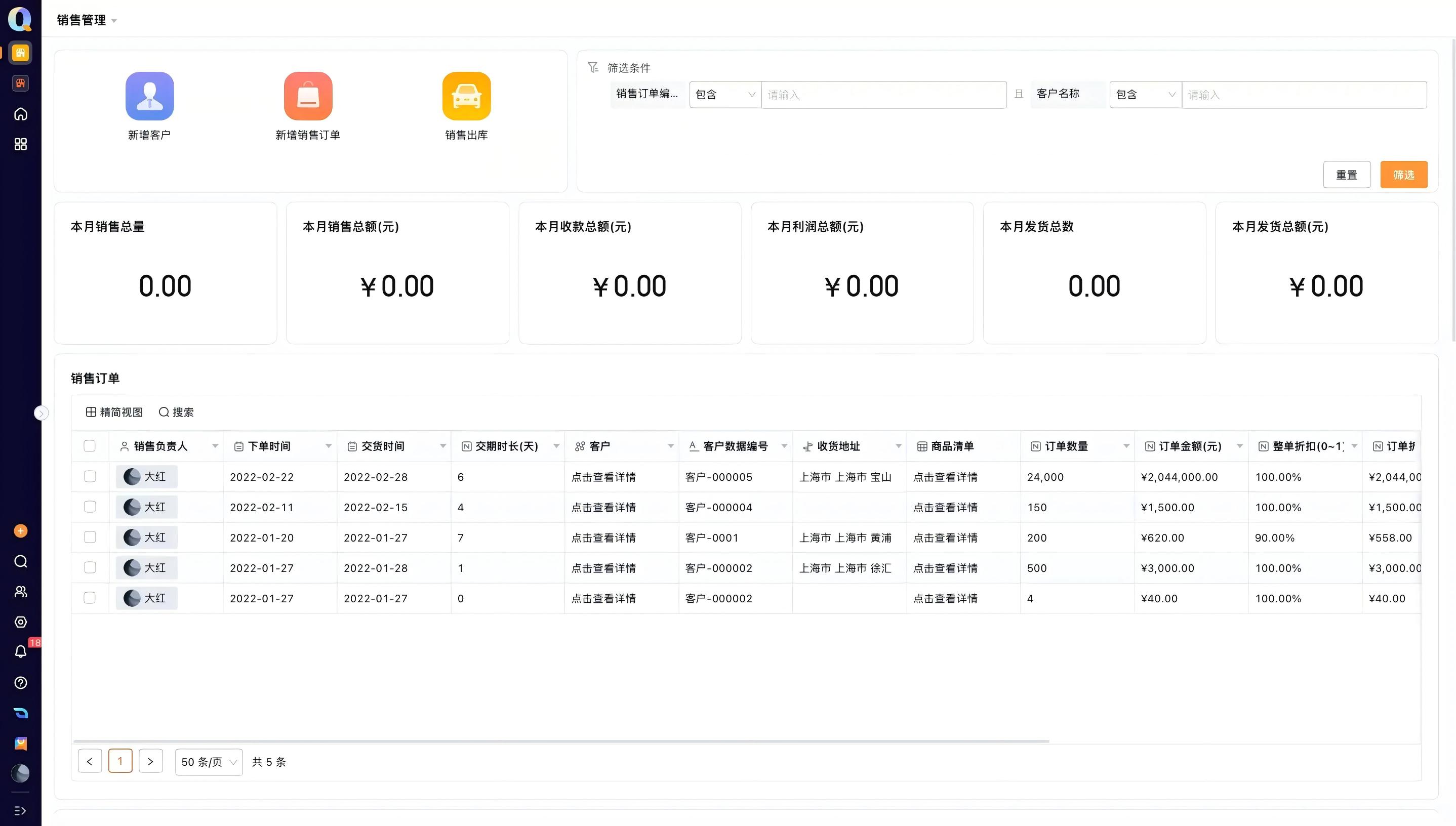This screenshot has height=826, width=1456.
Task: Open the 新增销售订单 shopping bag icon
Action: tap(308, 96)
